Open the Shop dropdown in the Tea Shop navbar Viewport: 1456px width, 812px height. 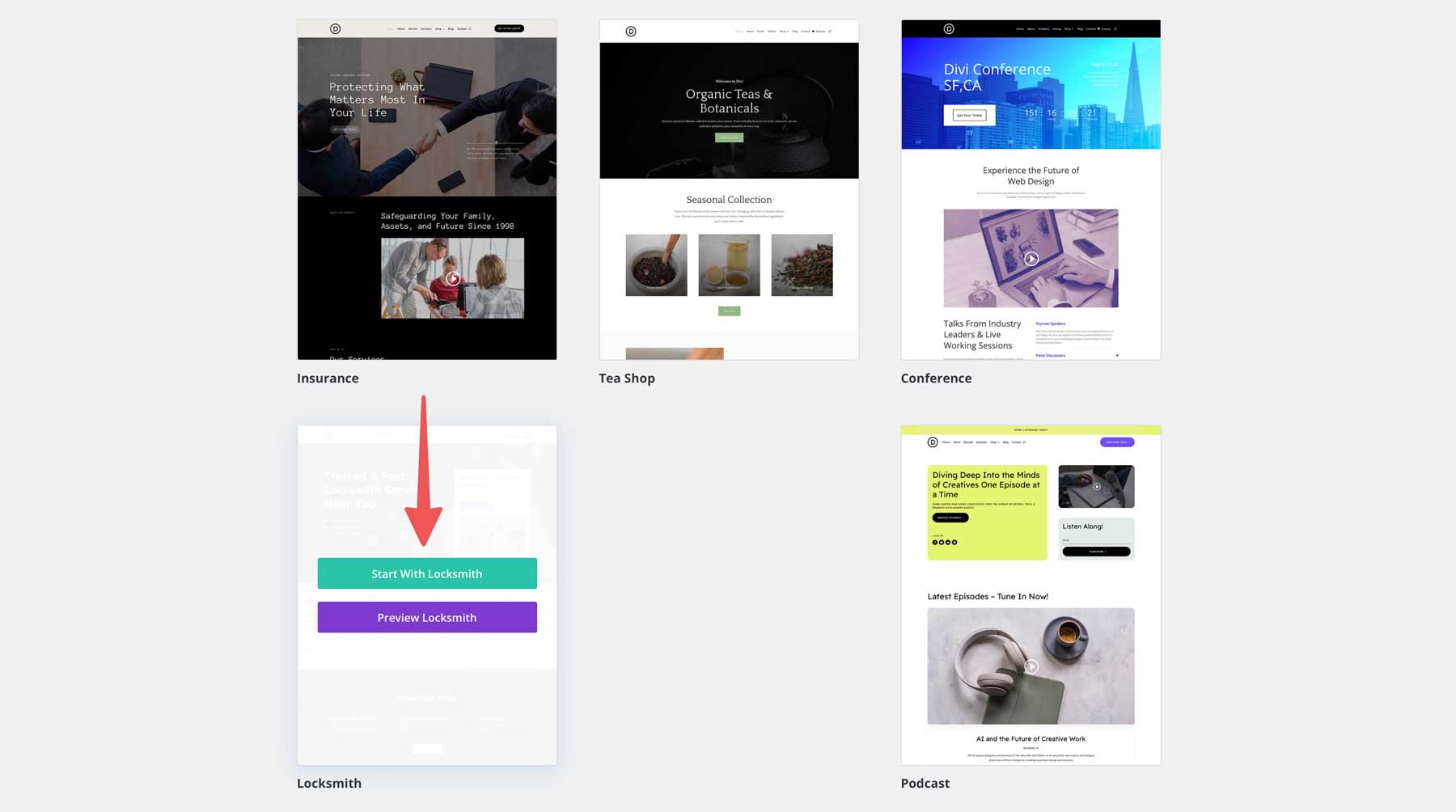pos(783,32)
